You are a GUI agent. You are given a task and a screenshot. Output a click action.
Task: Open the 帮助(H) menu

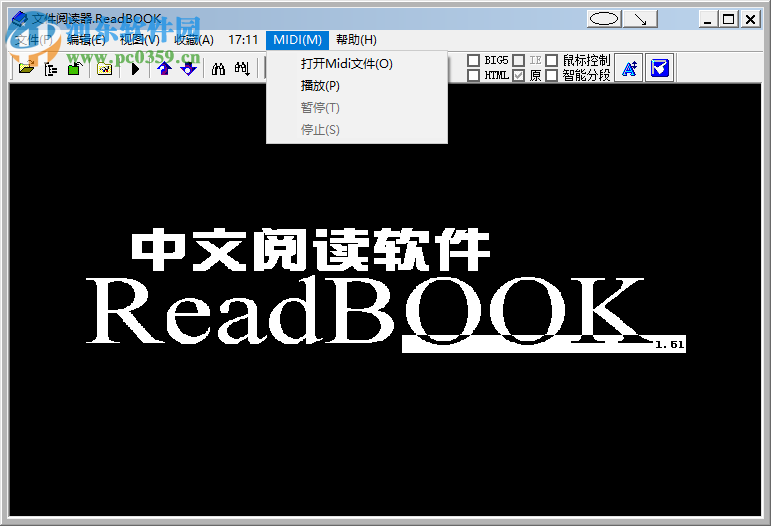356,40
